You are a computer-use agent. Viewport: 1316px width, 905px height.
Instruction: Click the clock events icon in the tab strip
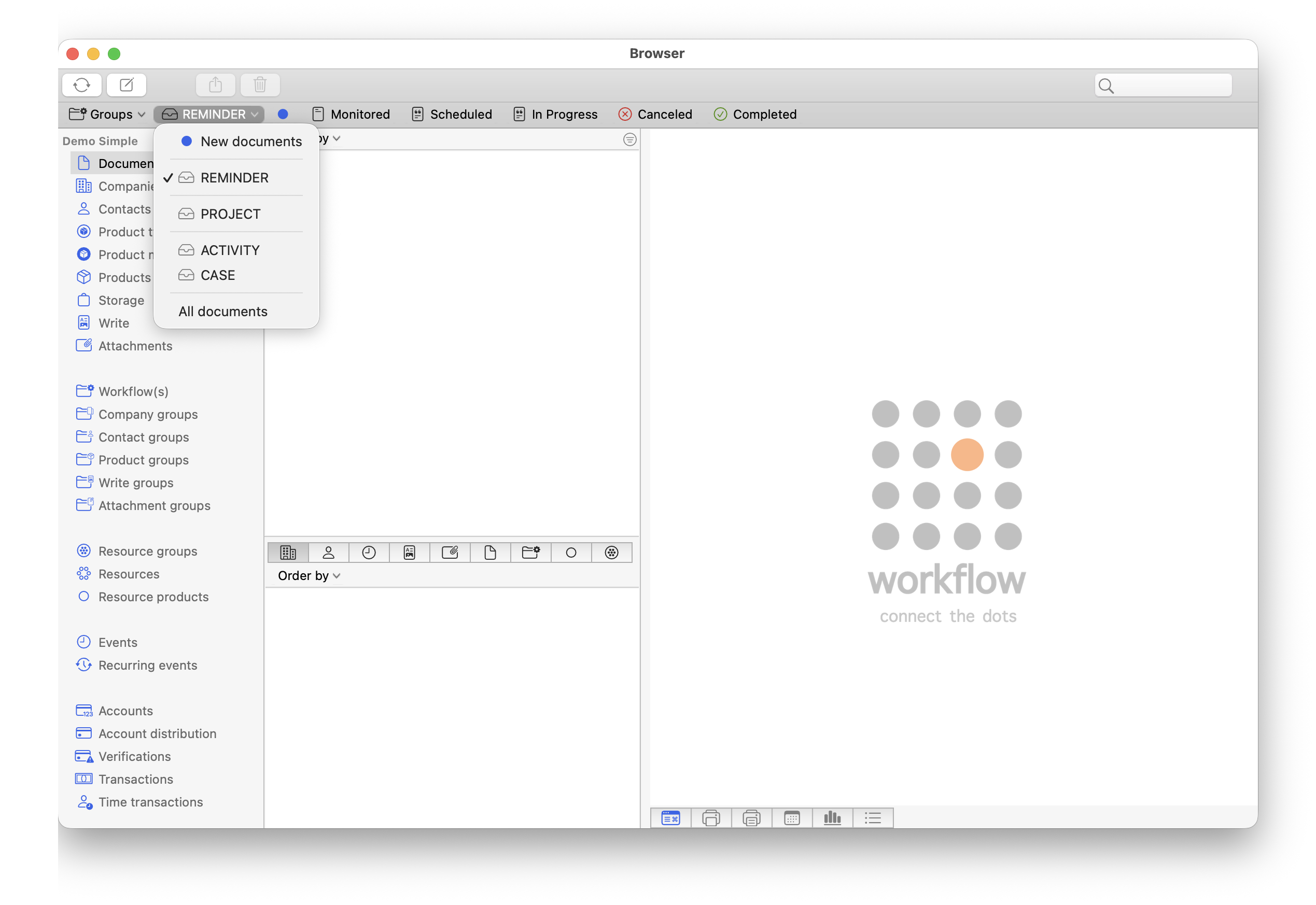[x=369, y=553]
